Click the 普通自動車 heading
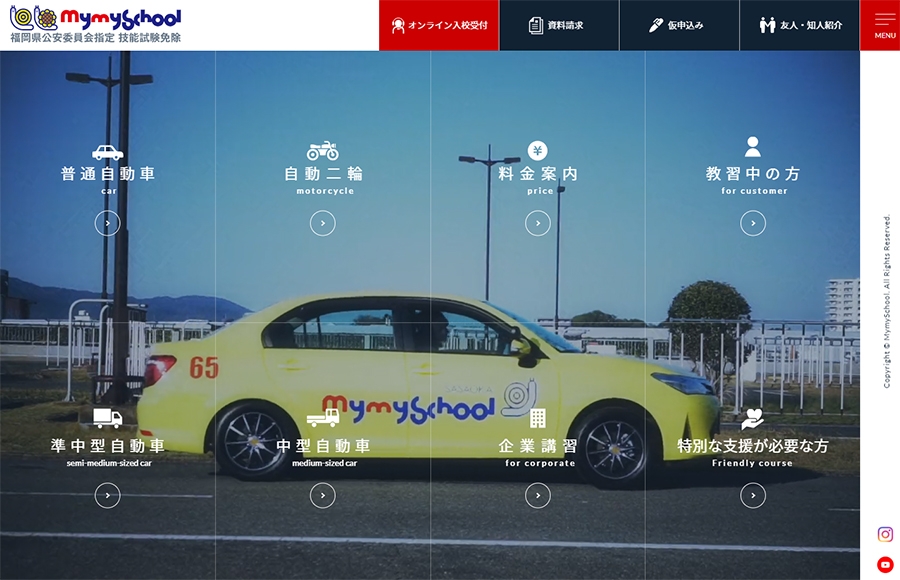This screenshot has height=580, width=900. pyautogui.click(x=108, y=173)
